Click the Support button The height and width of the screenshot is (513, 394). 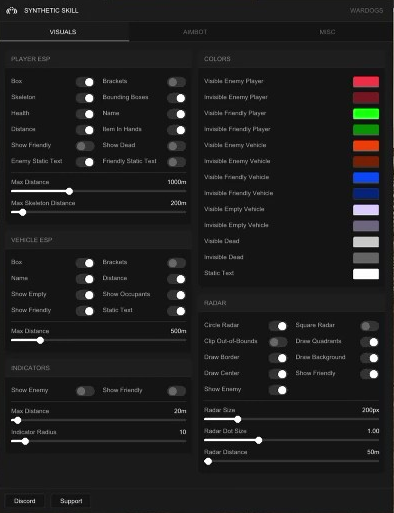(71, 501)
